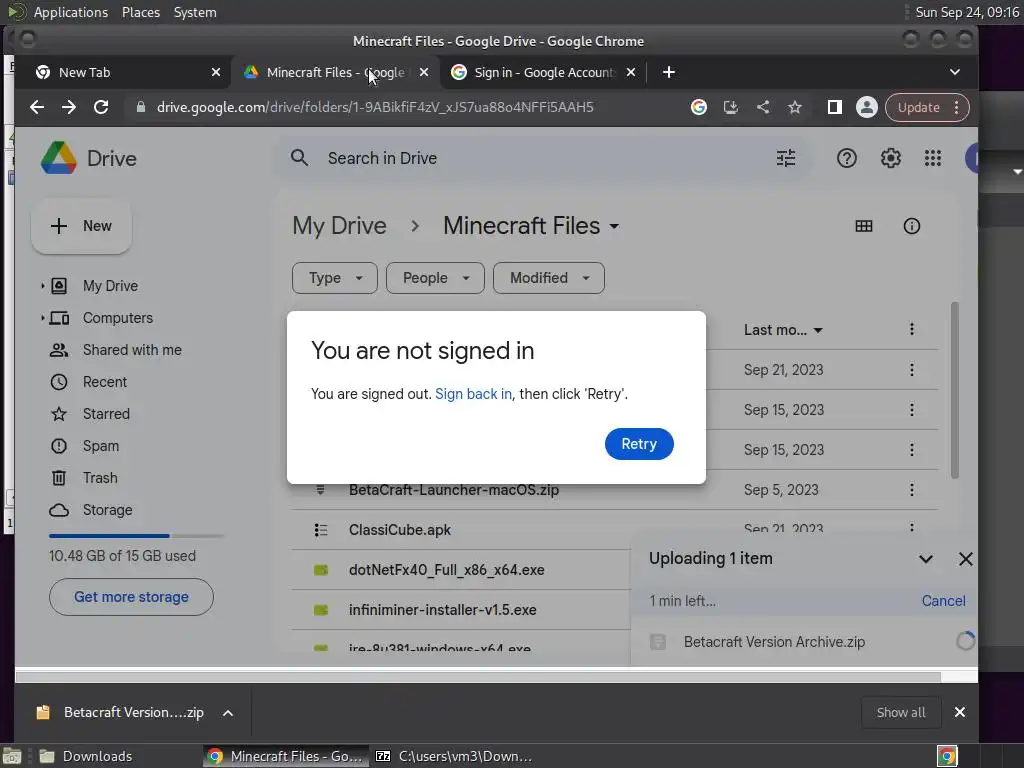Image resolution: width=1024 pixels, height=768 pixels.
Task: Open Recent files in sidebar
Action: 104,382
